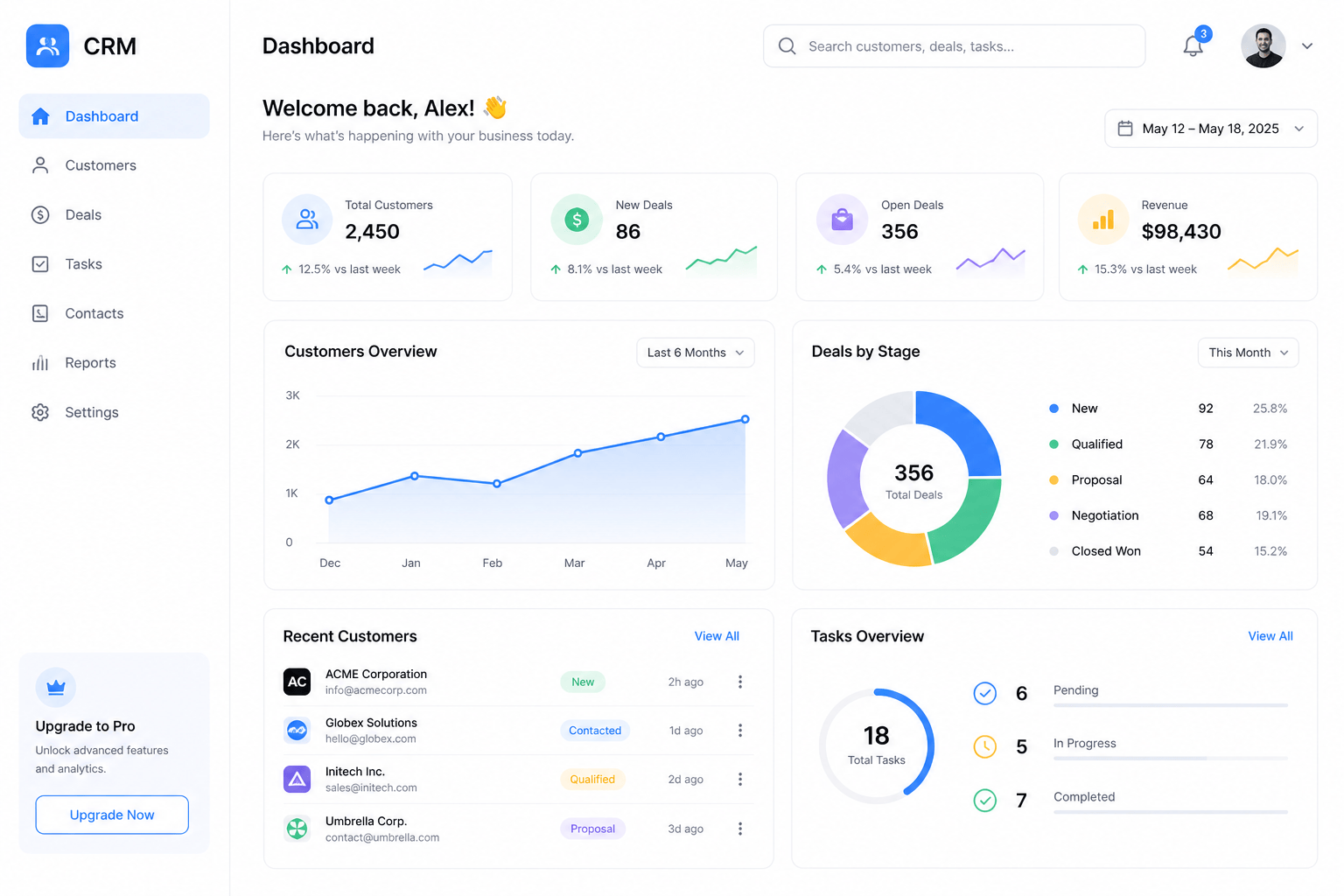Click the Revenue bar chart icon
1344x896 pixels.
pyautogui.click(x=1103, y=220)
